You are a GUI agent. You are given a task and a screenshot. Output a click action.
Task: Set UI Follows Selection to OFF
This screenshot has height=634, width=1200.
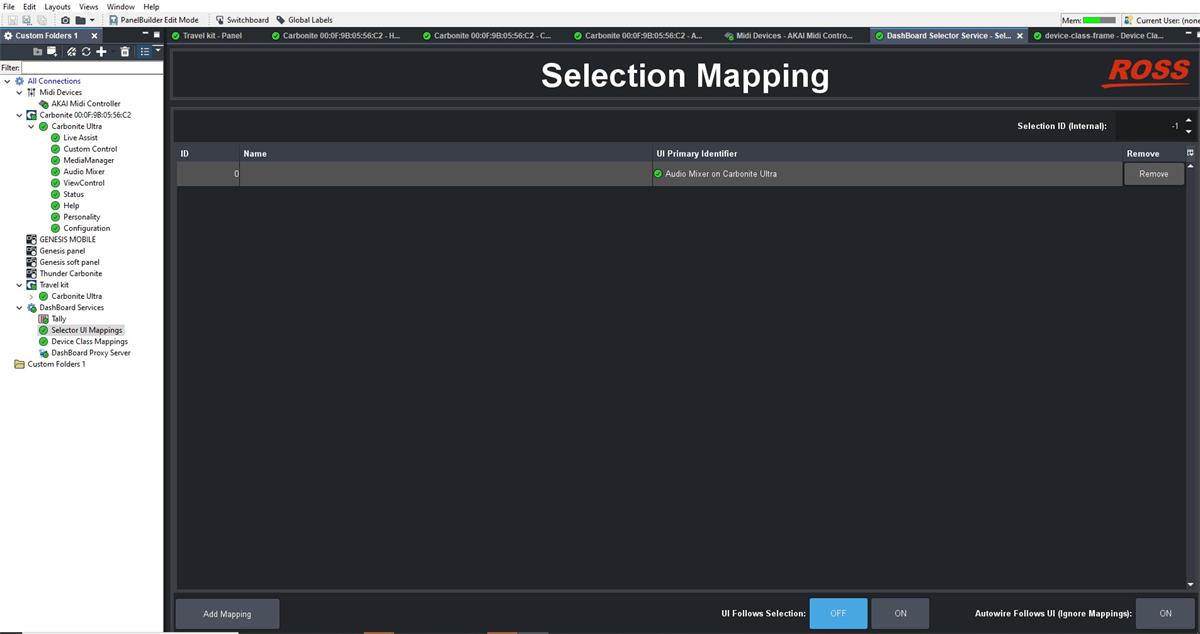click(x=838, y=614)
